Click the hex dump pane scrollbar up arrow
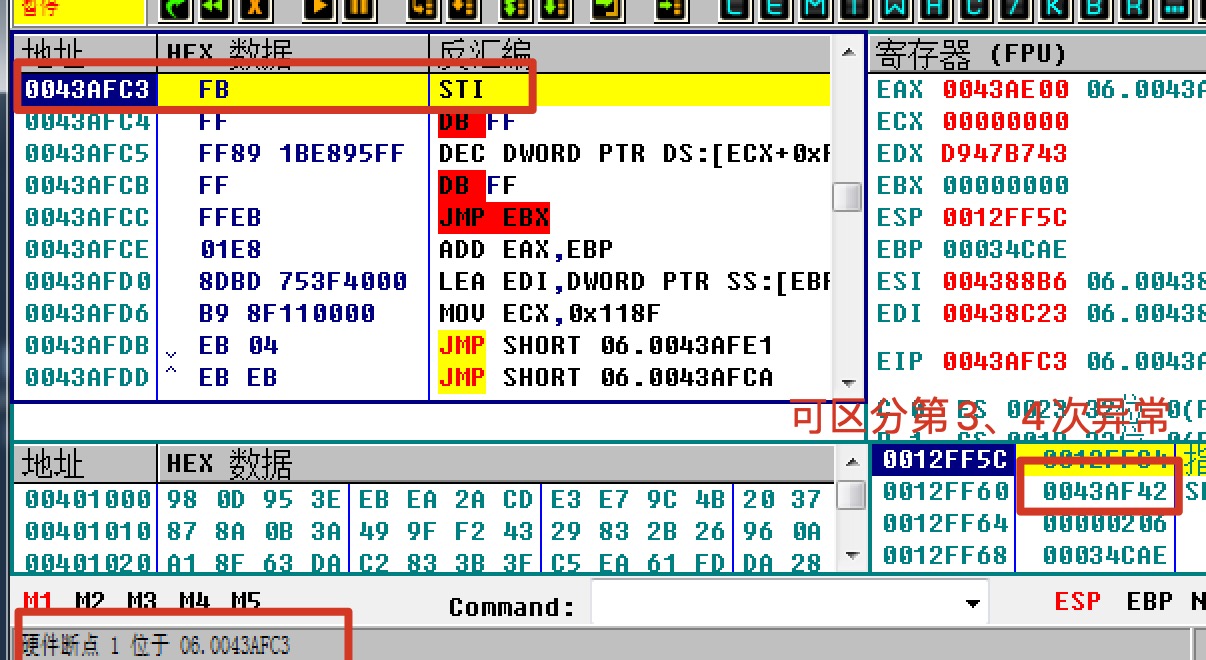The image size is (1206, 660). click(x=851, y=462)
